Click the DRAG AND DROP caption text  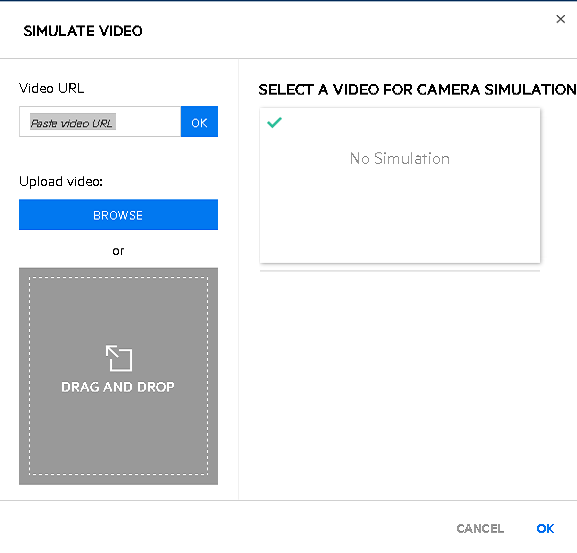pyautogui.click(x=118, y=387)
